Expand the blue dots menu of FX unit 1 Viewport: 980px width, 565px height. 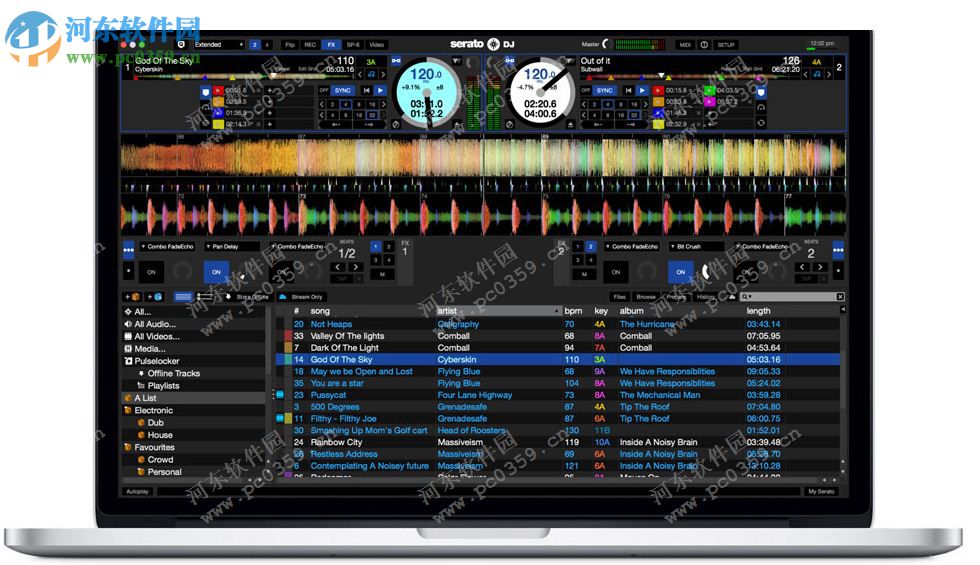click(x=129, y=250)
